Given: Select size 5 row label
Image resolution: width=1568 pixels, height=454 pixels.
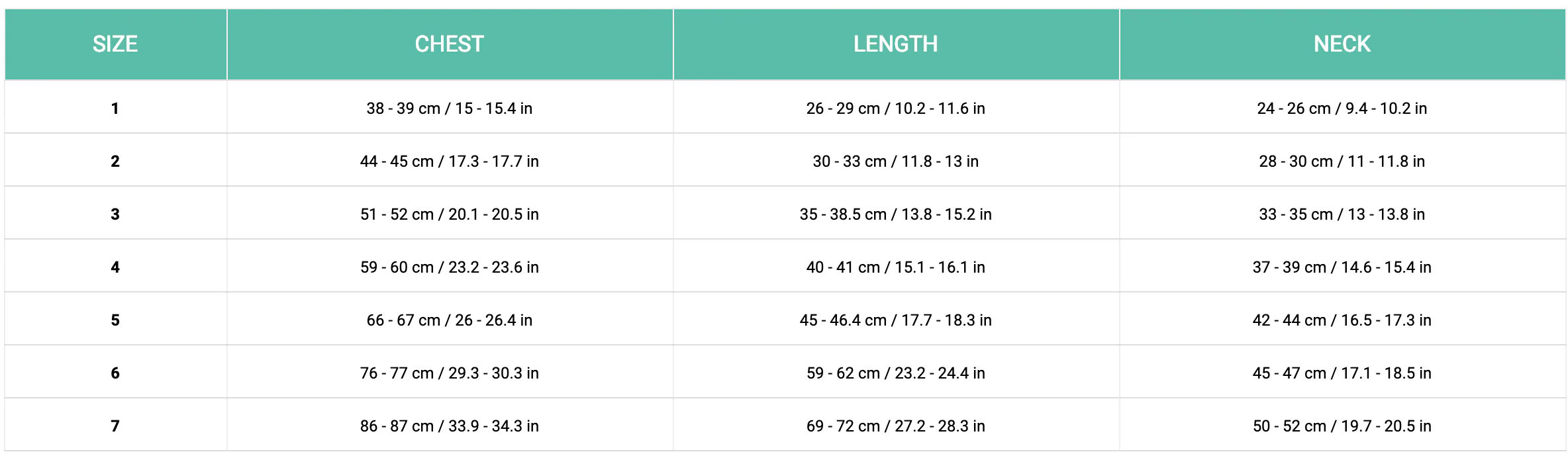Looking at the screenshot, I should click(115, 320).
